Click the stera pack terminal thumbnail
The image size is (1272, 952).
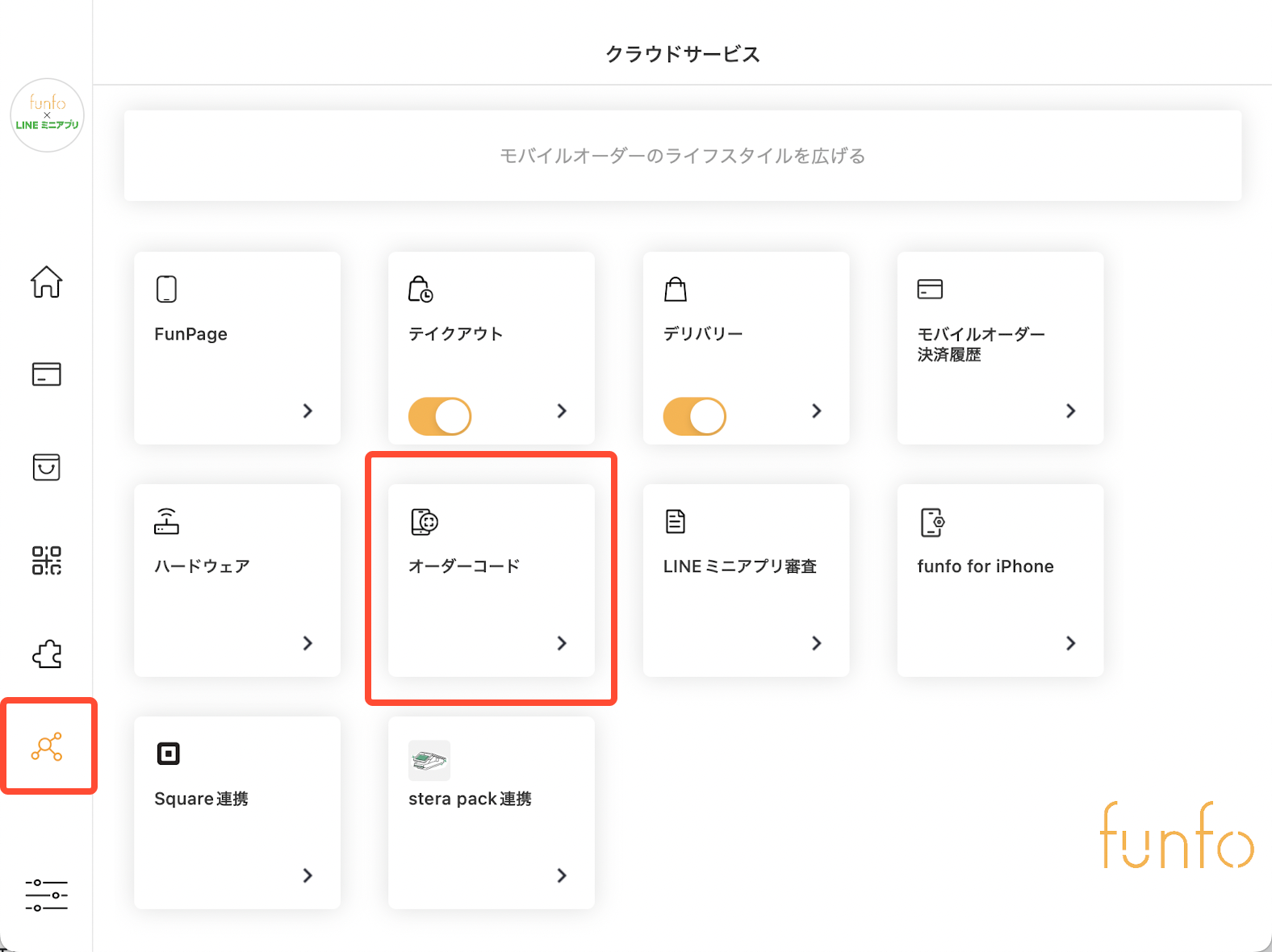[x=429, y=761]
